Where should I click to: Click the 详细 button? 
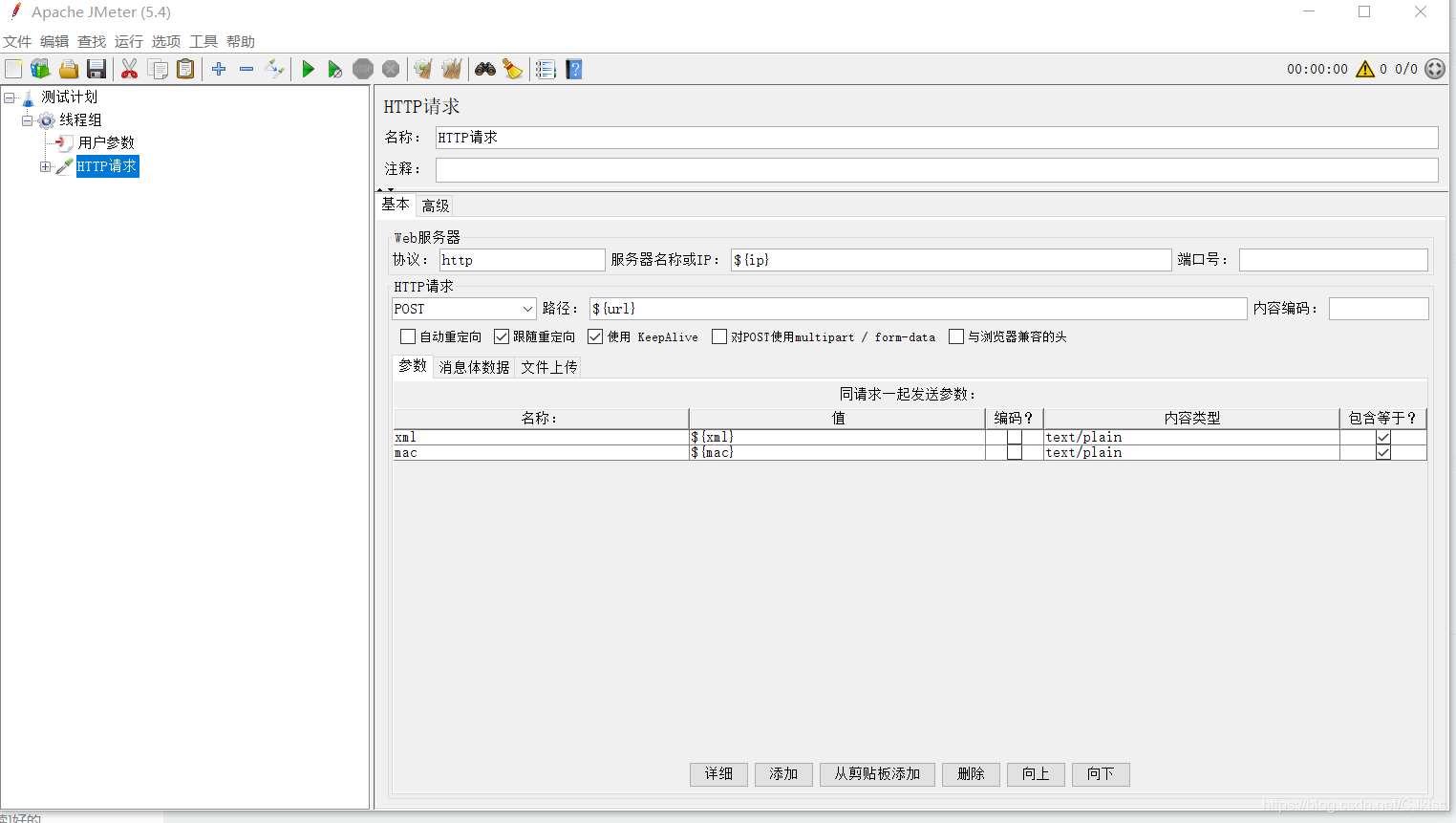point(718,774)
